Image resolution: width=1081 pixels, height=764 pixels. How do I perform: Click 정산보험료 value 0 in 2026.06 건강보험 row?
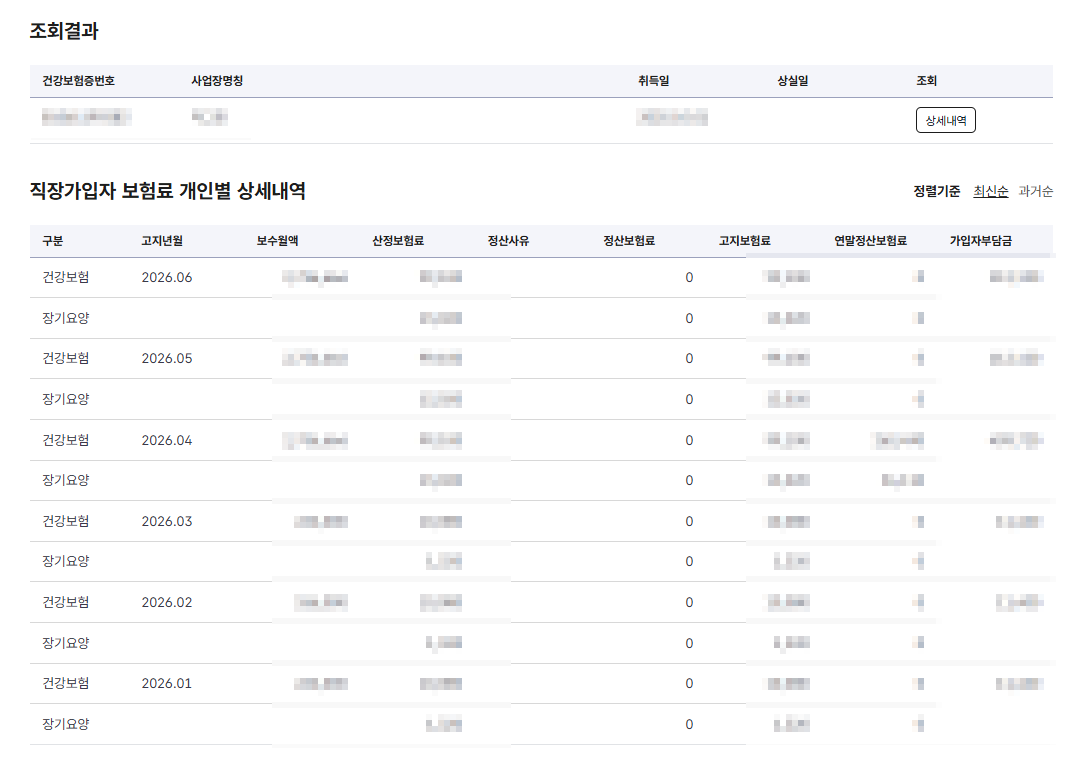689,277
